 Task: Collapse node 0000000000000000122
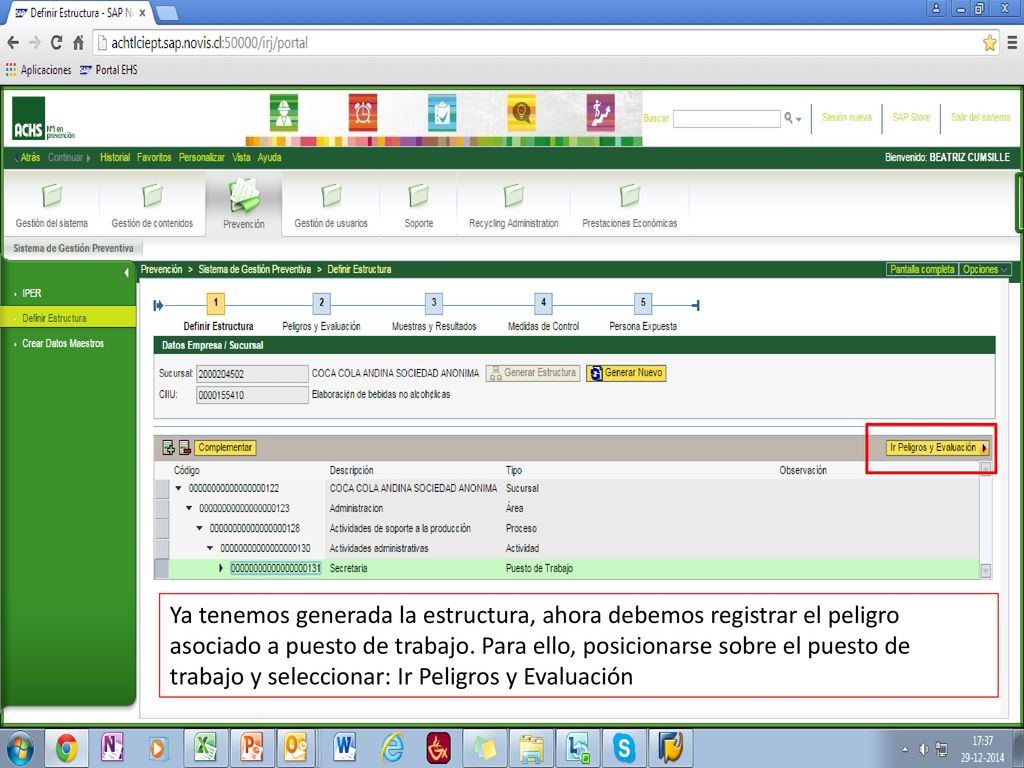click(x=178, y=488)
